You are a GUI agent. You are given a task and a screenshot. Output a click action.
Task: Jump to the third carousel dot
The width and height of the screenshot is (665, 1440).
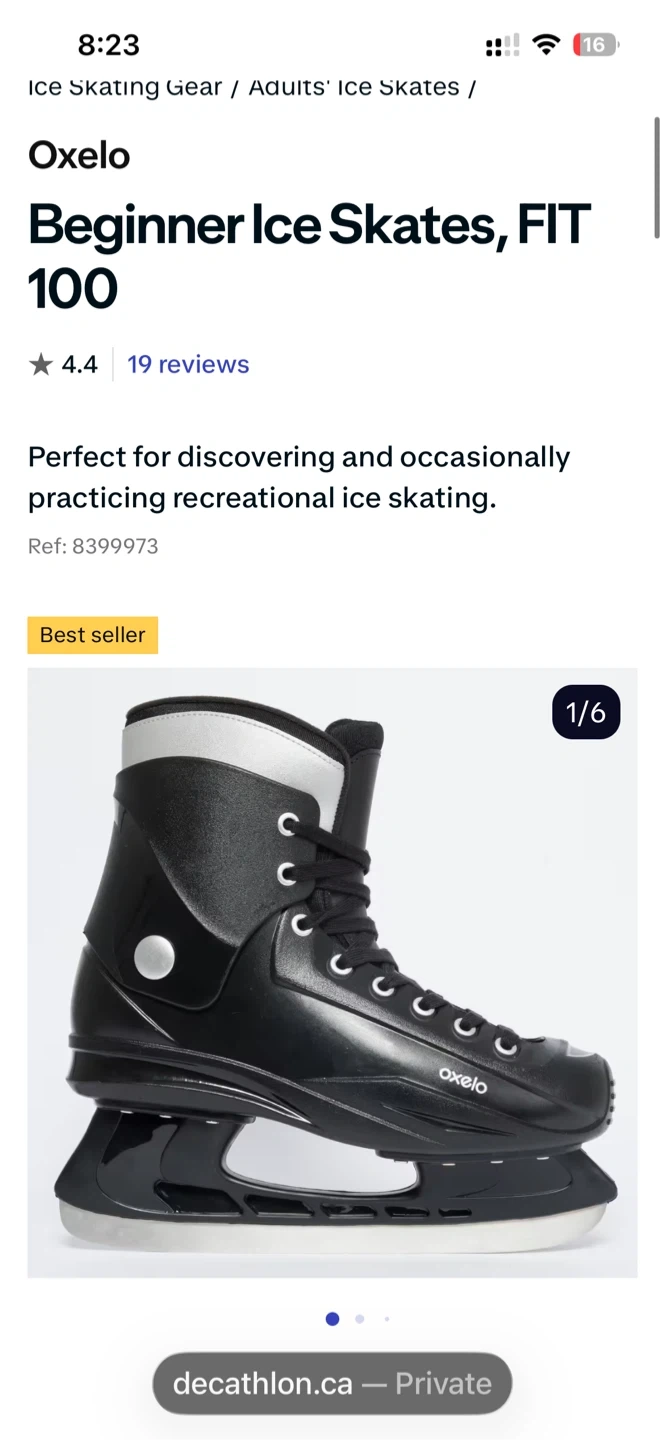click(387, 1319)
